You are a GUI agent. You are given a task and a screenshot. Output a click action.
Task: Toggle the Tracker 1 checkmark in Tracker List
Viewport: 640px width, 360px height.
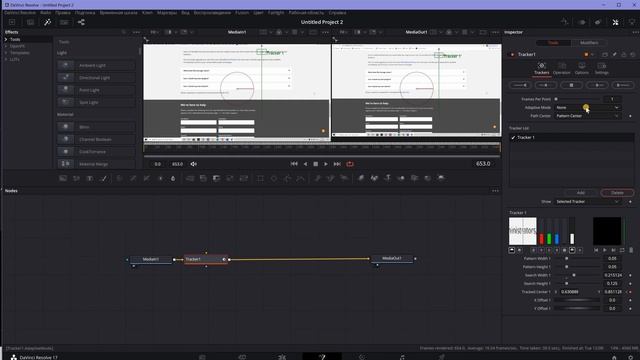(x=513, y=138)
